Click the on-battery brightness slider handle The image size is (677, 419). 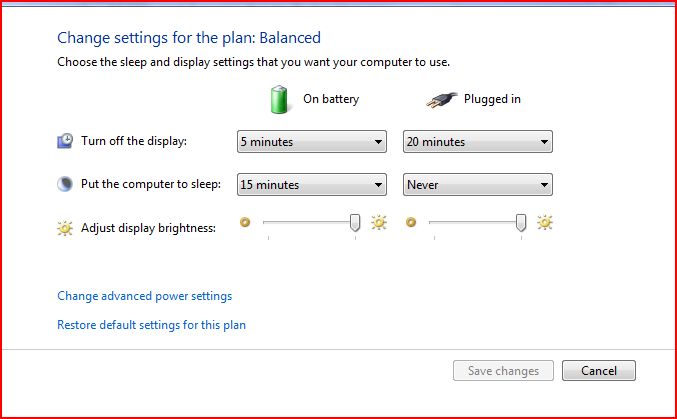pyautogui.click(x=355, y=223)
